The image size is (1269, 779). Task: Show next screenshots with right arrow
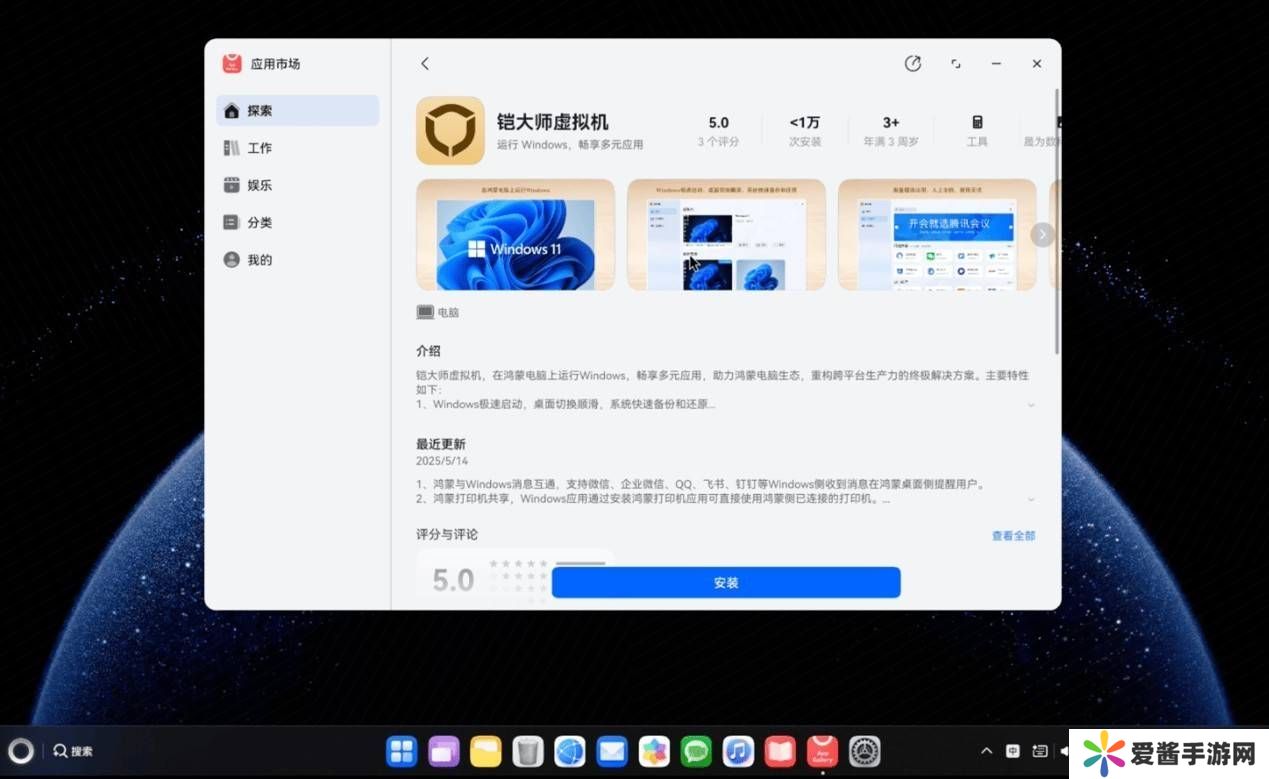pos(1043,234)
